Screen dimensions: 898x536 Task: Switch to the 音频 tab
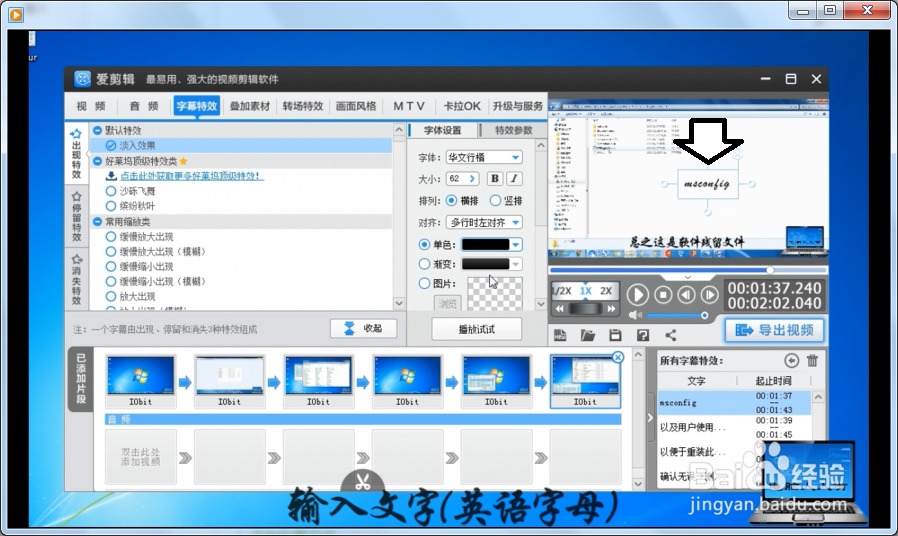click(144, 106)
